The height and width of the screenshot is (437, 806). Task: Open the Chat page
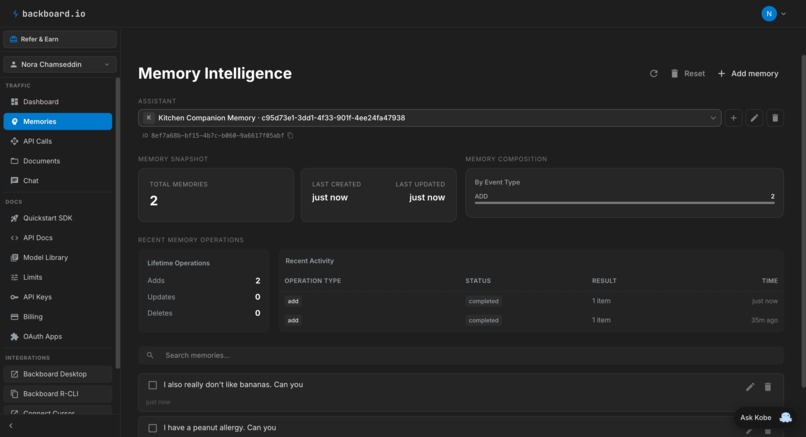click(58, 180)
